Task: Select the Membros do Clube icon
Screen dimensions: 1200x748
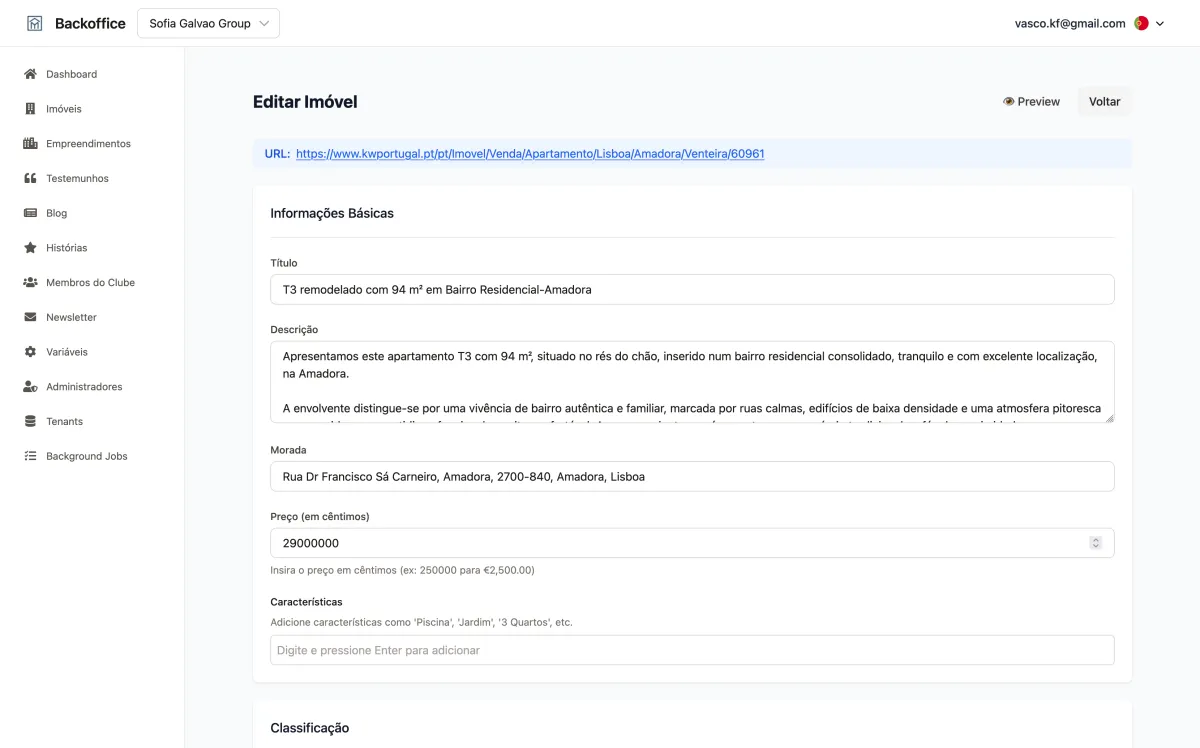Action: tap(31, 282)
